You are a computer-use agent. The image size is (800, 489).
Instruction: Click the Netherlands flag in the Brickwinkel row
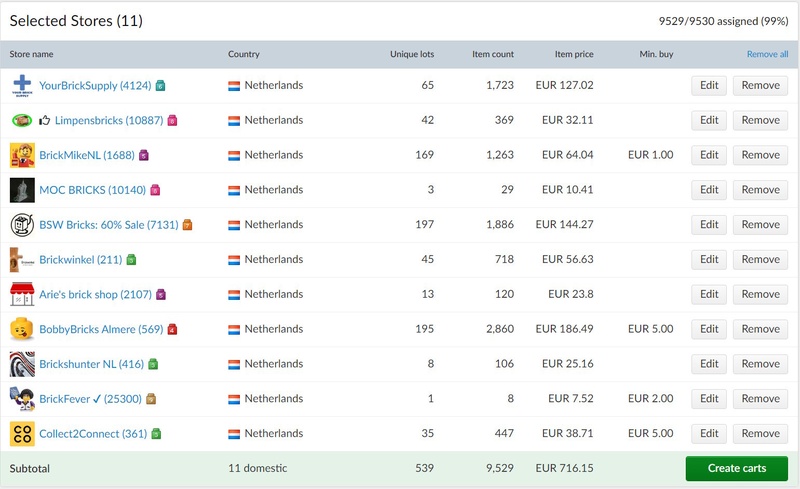[x=234, y=260]
